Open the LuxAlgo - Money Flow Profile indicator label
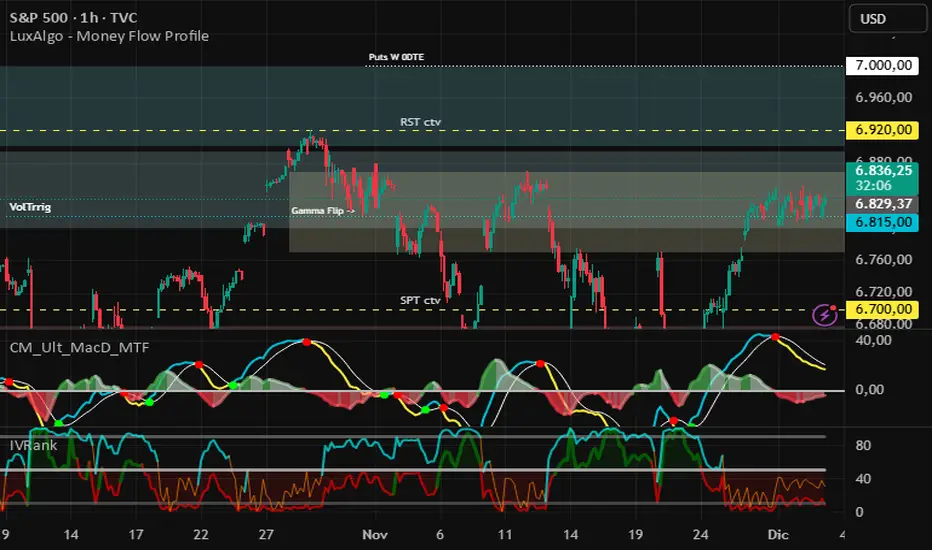The width and height of the screenshot is (932, 550). click(x=109, y=36)
